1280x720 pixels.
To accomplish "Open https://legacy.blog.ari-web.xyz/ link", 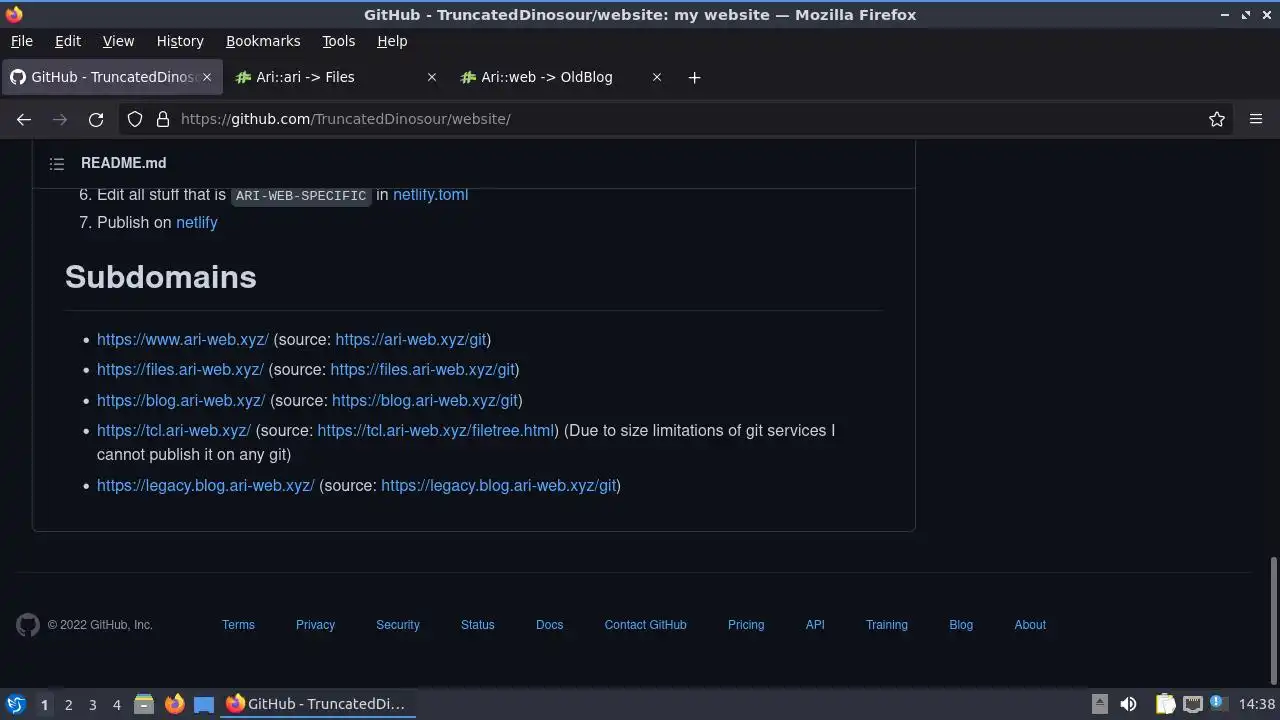I will click(x=206, y=485).
